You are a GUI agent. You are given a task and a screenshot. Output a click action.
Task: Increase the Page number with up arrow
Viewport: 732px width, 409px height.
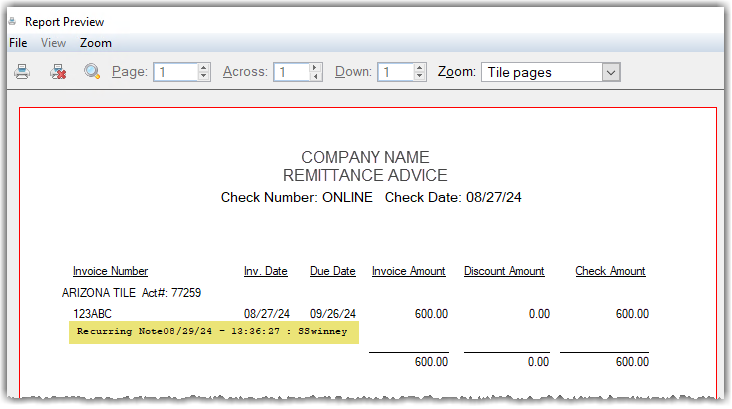(x=204, y=68)
